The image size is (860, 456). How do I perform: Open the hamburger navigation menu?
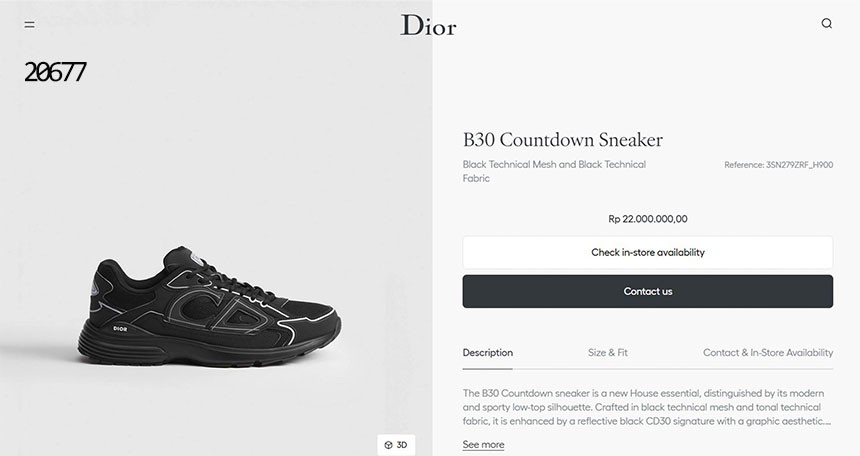tap(30, 24)
